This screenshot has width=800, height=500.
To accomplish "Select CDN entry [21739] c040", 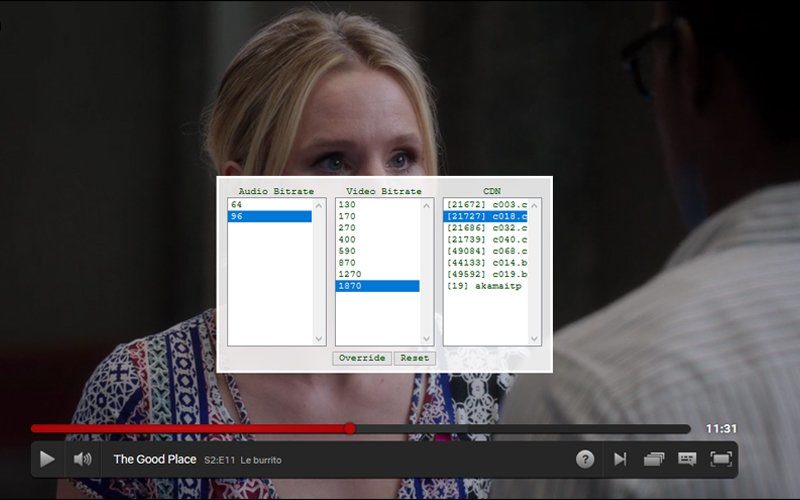I will click(x=485, y=240).
